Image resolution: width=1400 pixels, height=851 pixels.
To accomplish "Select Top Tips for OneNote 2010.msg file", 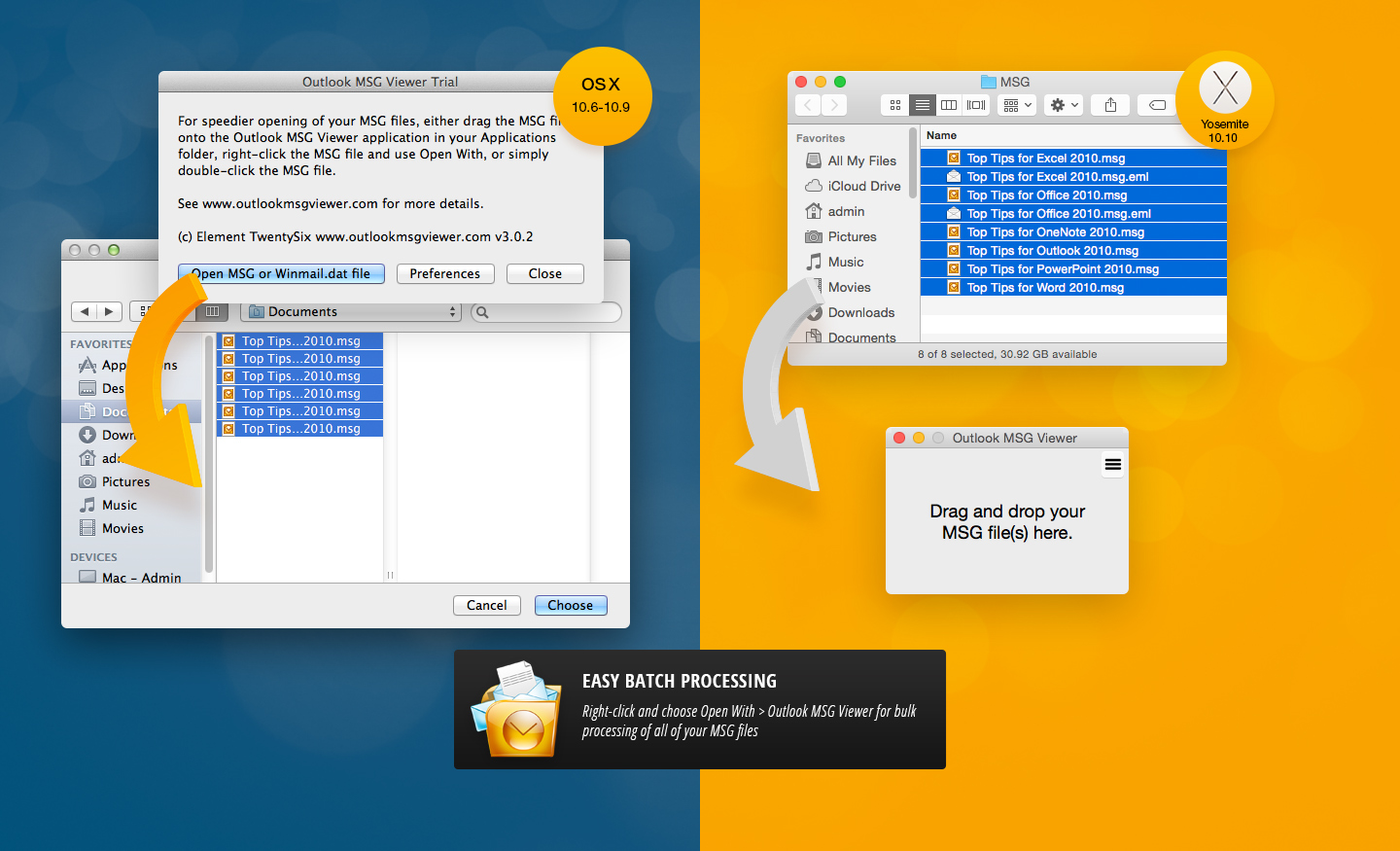I will pyautogui.click(x=1073, y=232).
